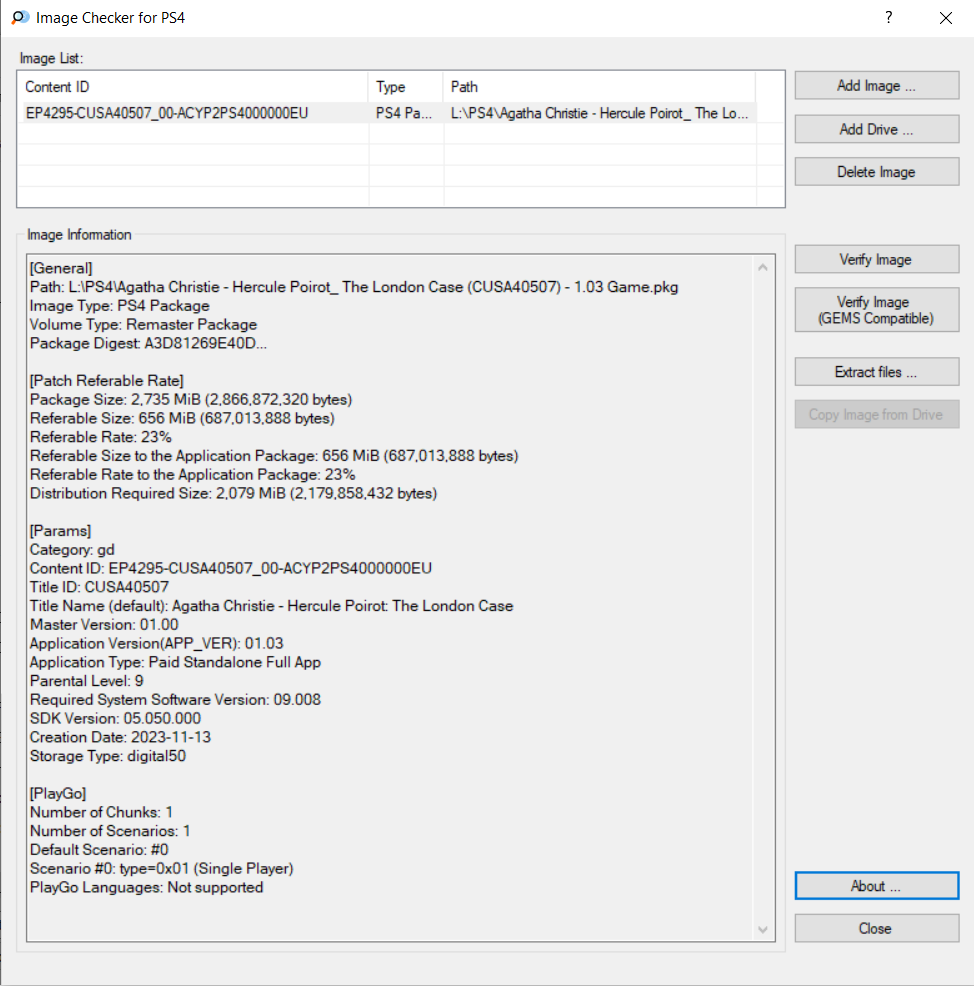Image resolution: width=974 pixels, height=986 pixels.
Task: Click the Content ID line in Params
Action: click(x=231, y=568)
